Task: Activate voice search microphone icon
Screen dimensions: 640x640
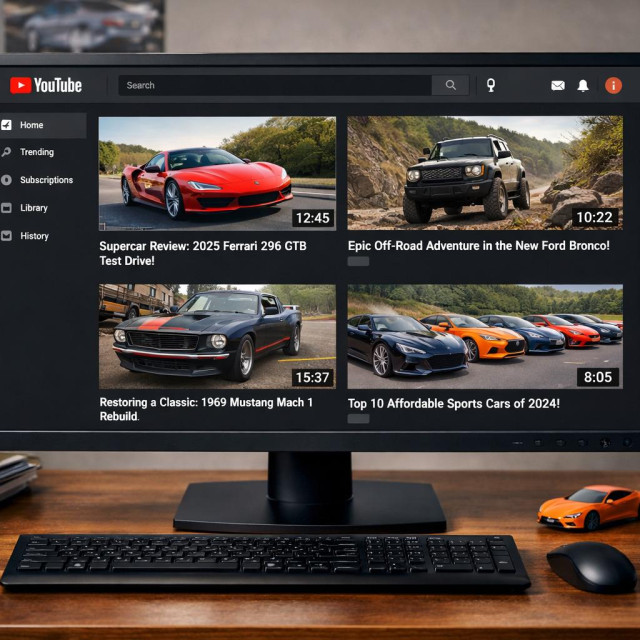Action: (491, 85)
